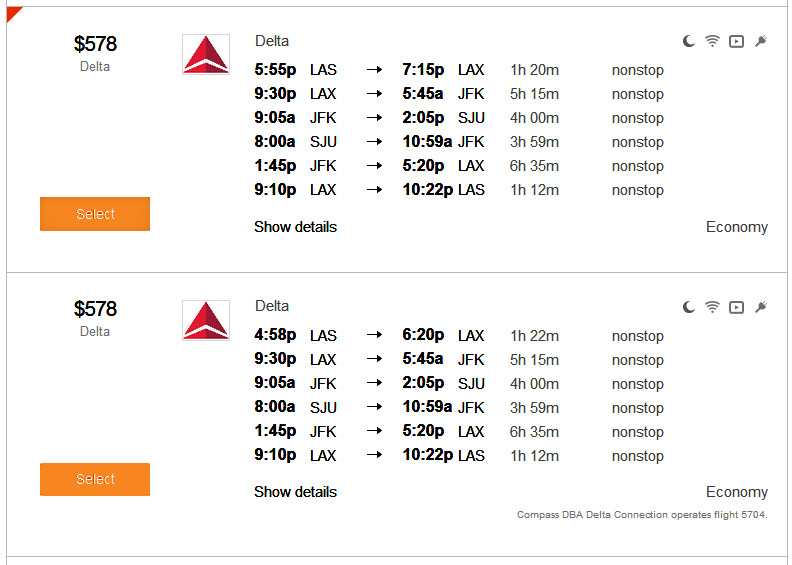792x565 pixels.
Task: Click the power plug icon in second result
Action: [x=760, y=307]
